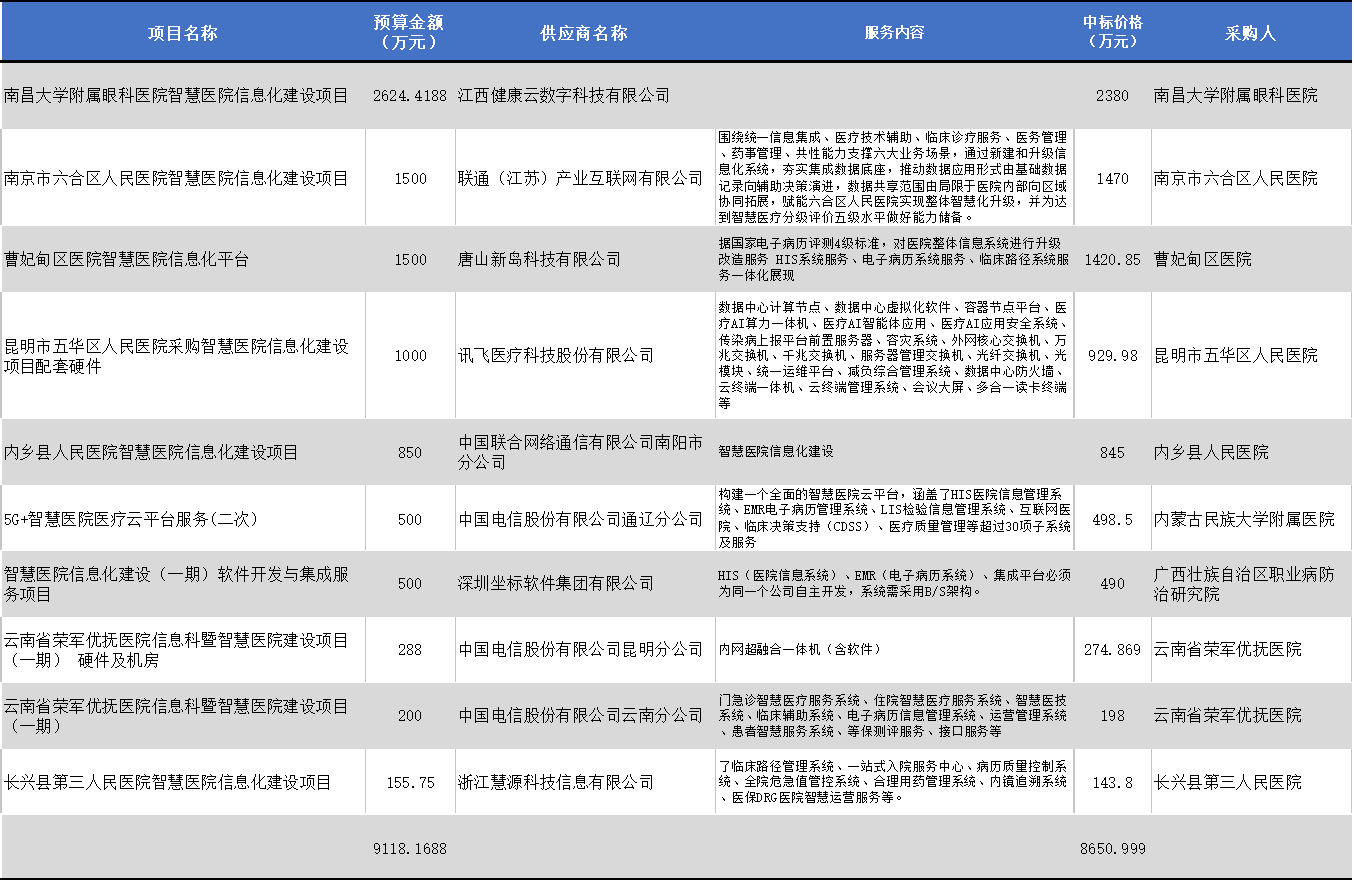1354x882 pixels.
Task: Click the 项目名称 column header
Action: (182, 32)
